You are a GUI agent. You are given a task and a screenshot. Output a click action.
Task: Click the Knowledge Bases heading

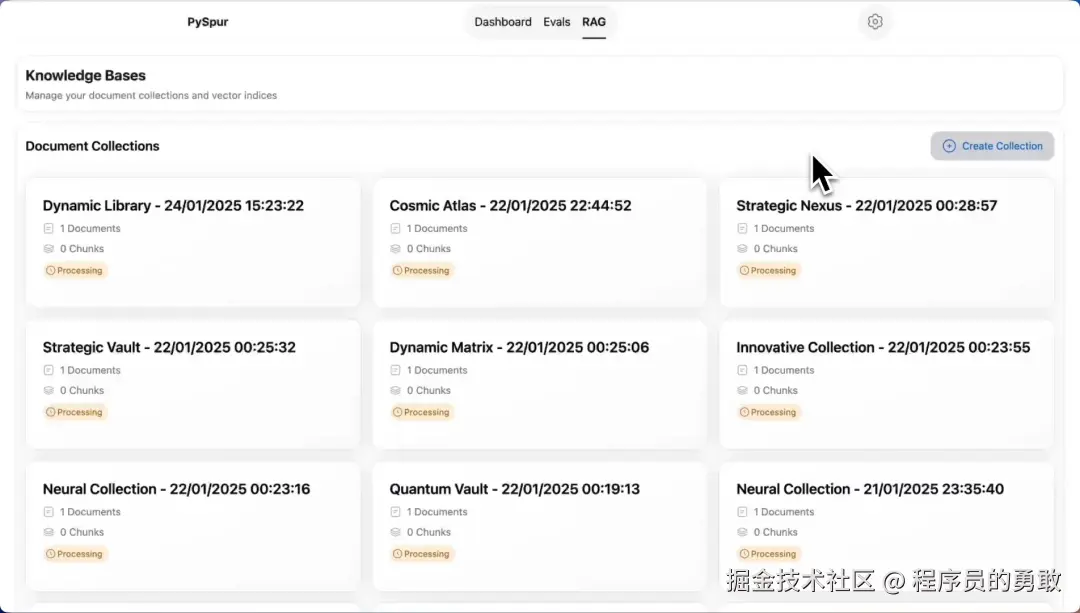(85, 75)
